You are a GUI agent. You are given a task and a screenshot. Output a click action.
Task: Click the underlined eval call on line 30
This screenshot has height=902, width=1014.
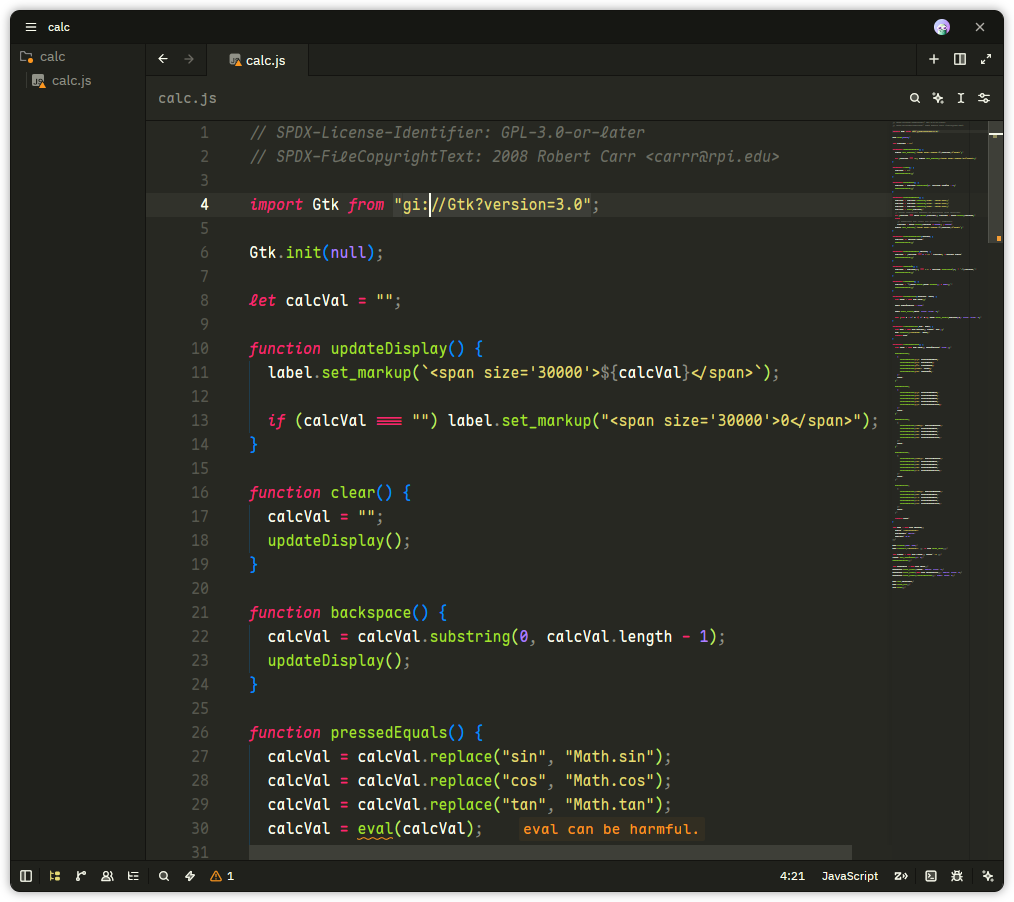375,829
